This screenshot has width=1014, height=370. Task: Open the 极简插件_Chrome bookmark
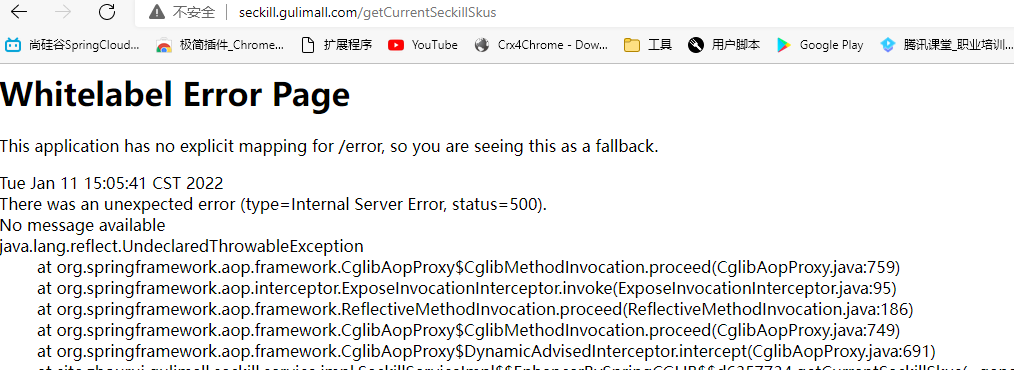tap(220, 45)
